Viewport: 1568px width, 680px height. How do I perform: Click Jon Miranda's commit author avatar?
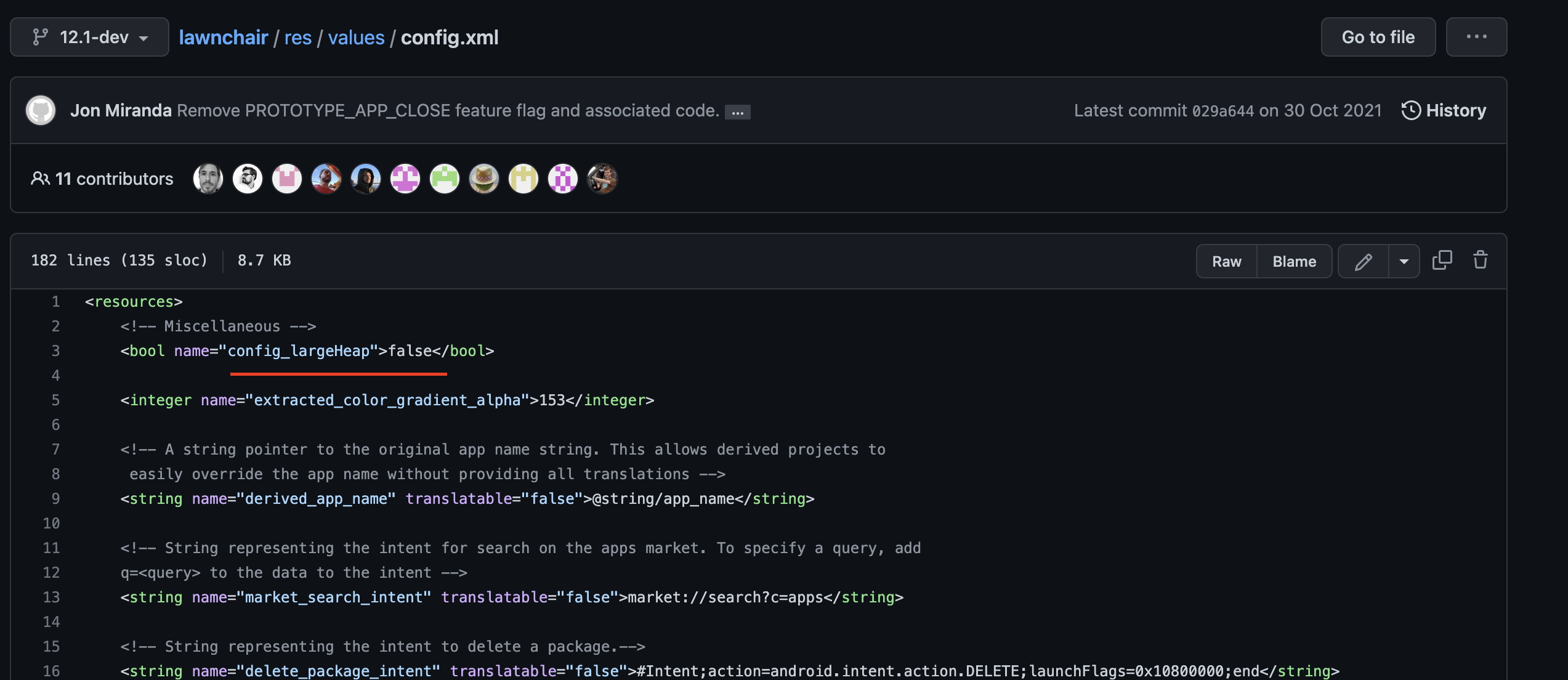[x=41, y=111]
